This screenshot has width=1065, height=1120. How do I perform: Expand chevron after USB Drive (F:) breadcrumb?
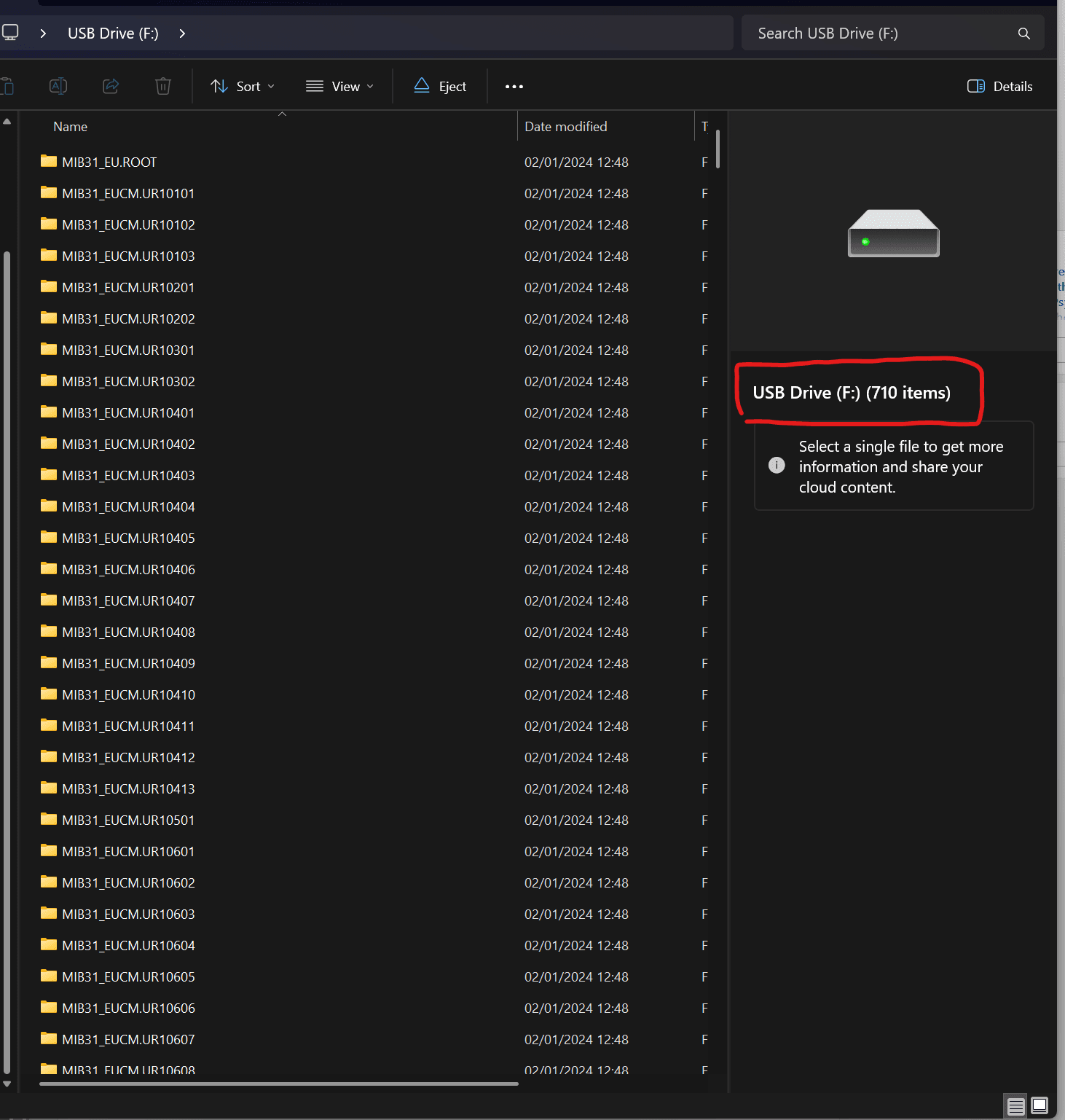(182, 34)
